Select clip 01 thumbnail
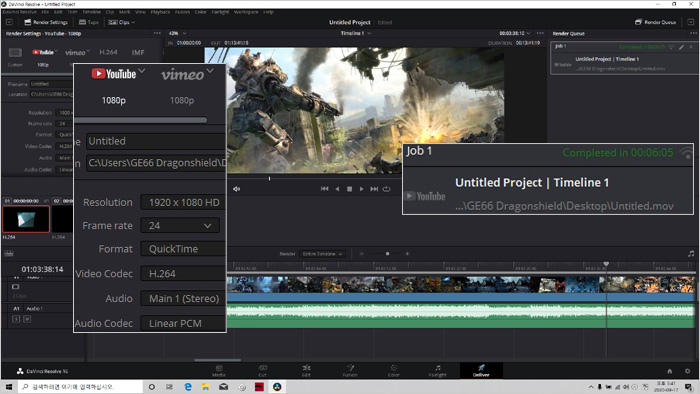 pyautogui.click(x=26, y=219)
